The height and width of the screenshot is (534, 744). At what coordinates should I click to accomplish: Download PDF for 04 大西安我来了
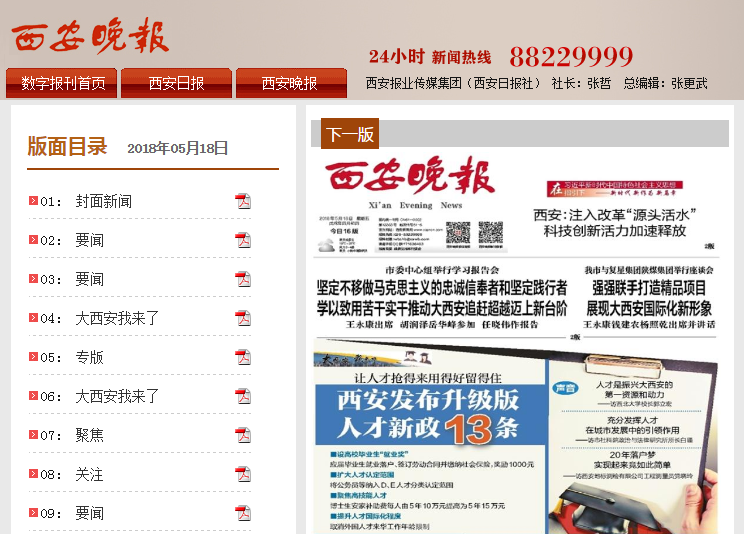tap(243, 318)
